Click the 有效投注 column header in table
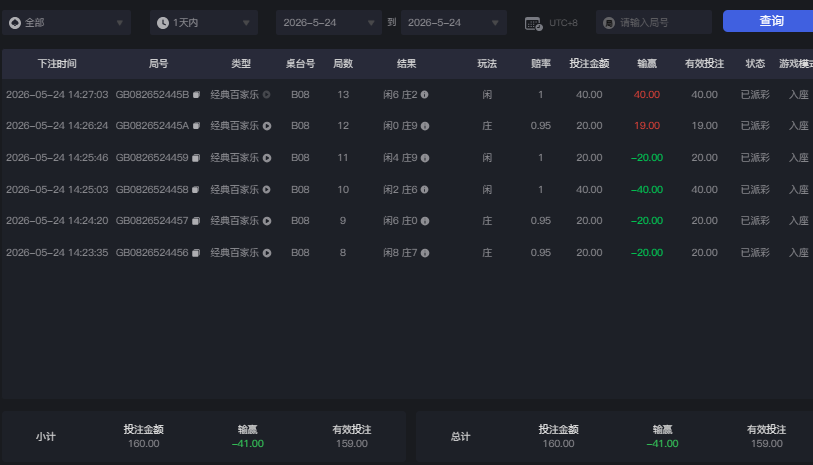813x465 pixels. (704, 64)
